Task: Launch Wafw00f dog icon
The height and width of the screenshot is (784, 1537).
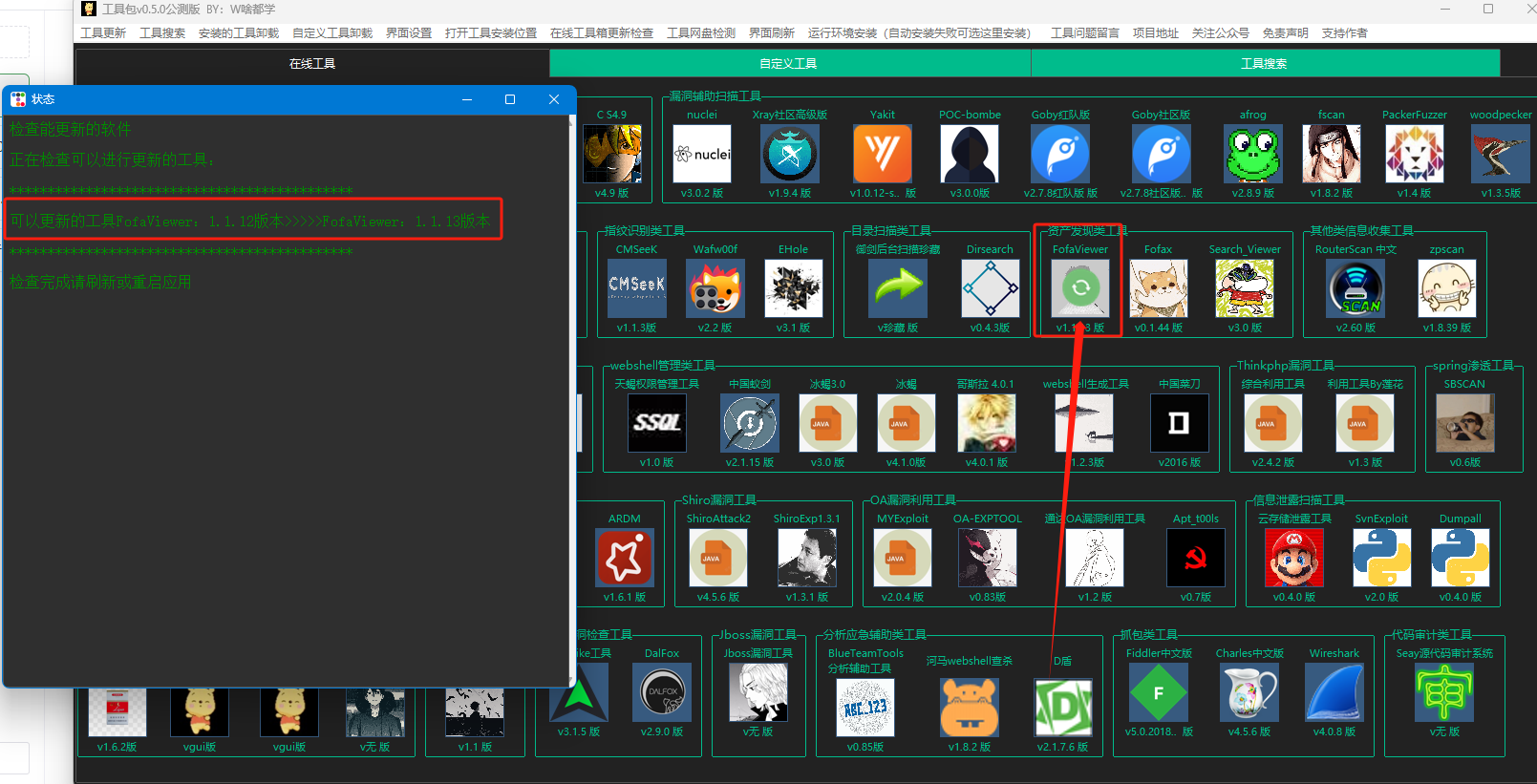Action: point(715,288)
